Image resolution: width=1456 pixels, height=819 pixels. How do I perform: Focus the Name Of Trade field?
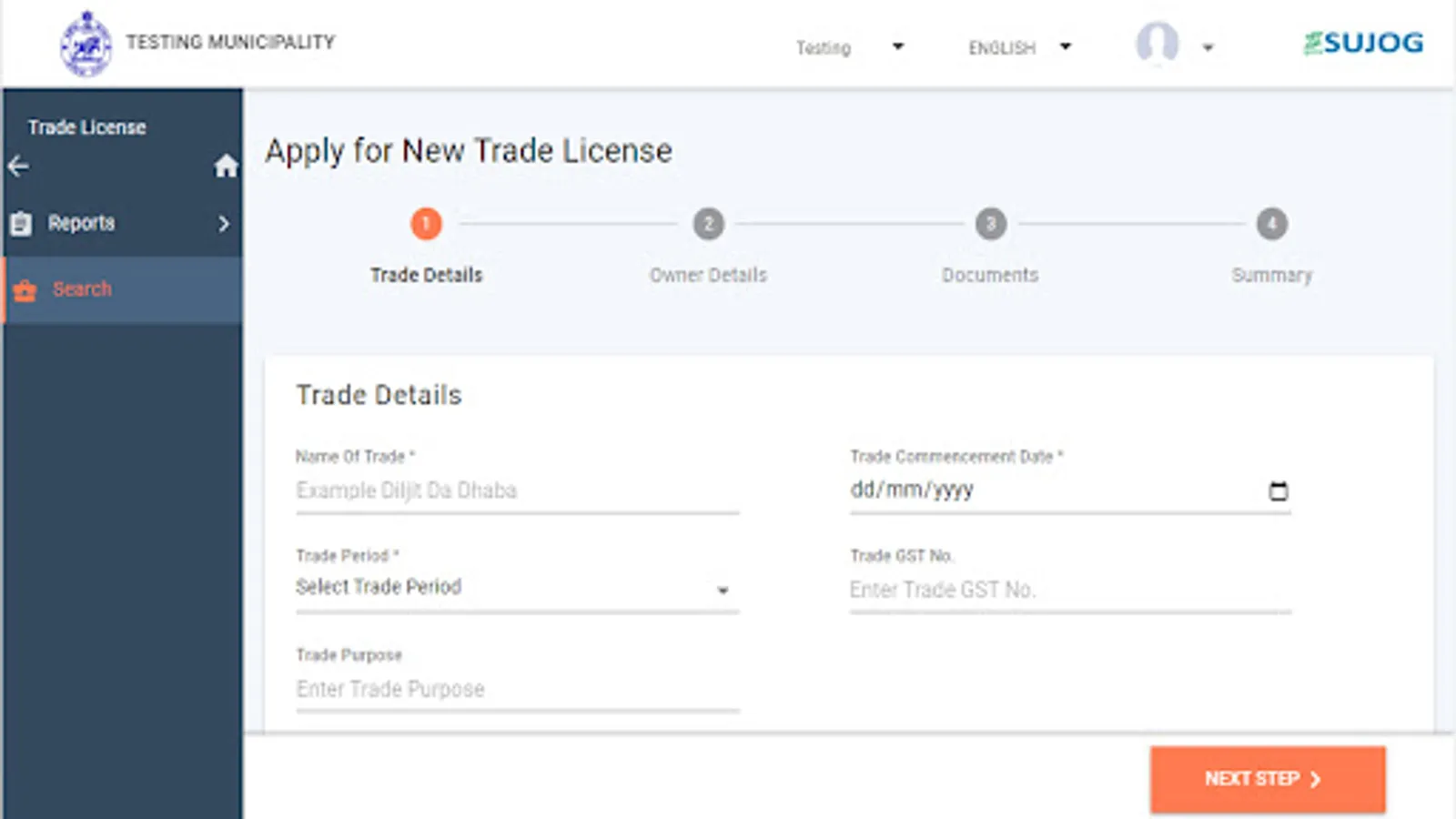(x=517, y=490)
